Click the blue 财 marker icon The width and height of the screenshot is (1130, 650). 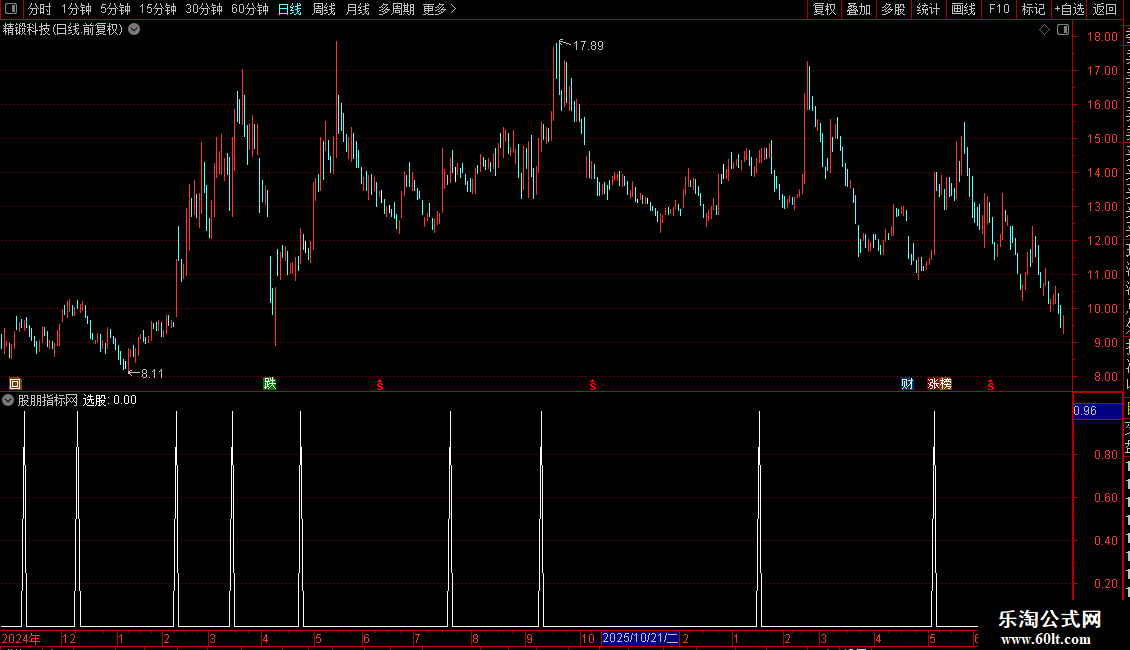(907, 383)
